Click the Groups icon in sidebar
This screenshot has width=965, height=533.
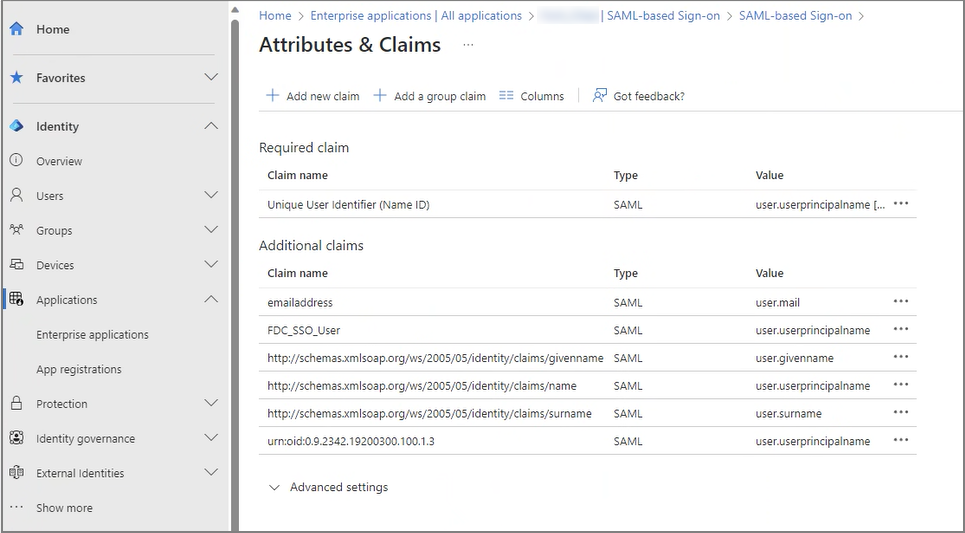16,230
